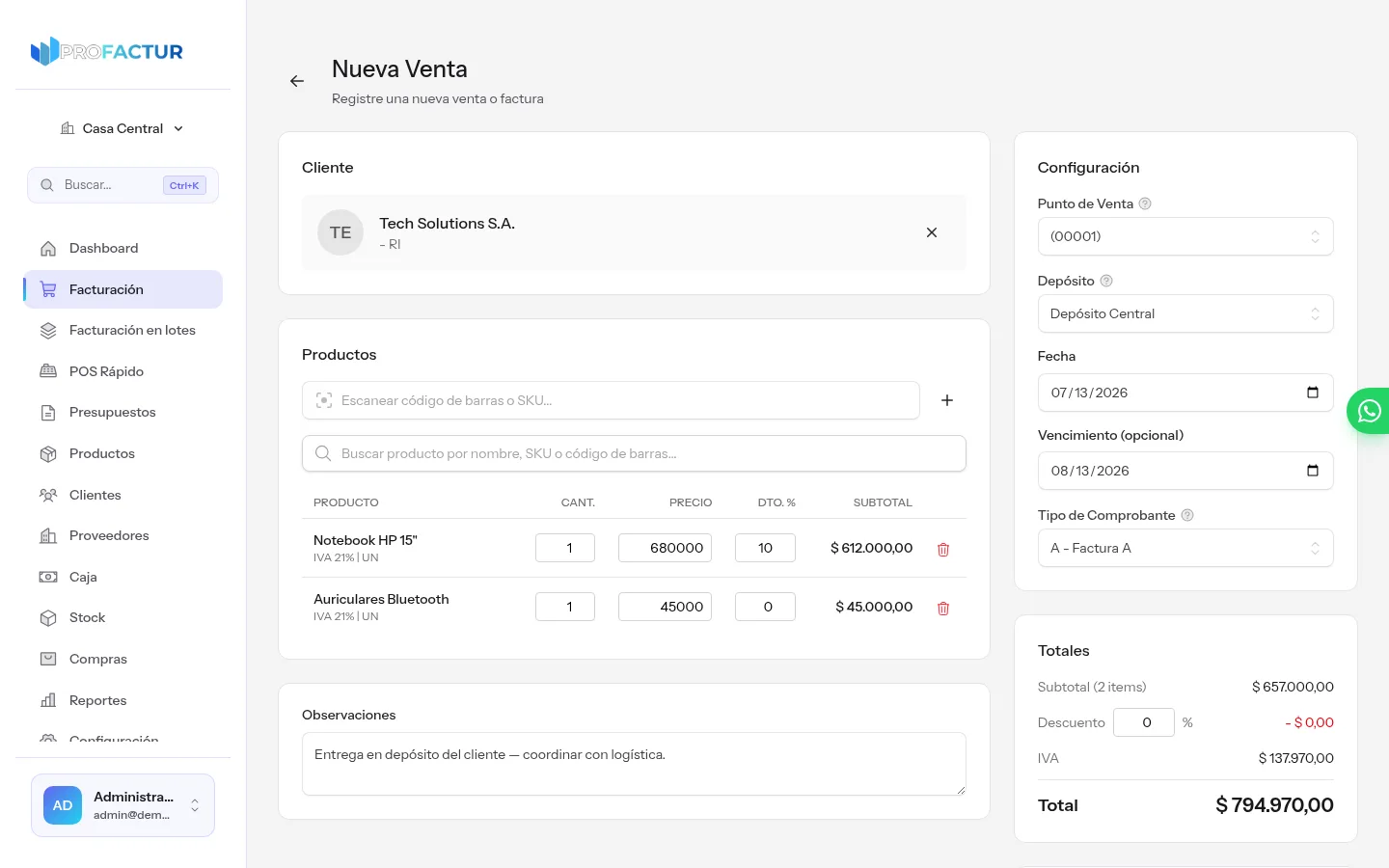The height and width of the screenshot is (868, 1389).
Task: Click the Compras inbox icon
Action: (x=48, y=659)
